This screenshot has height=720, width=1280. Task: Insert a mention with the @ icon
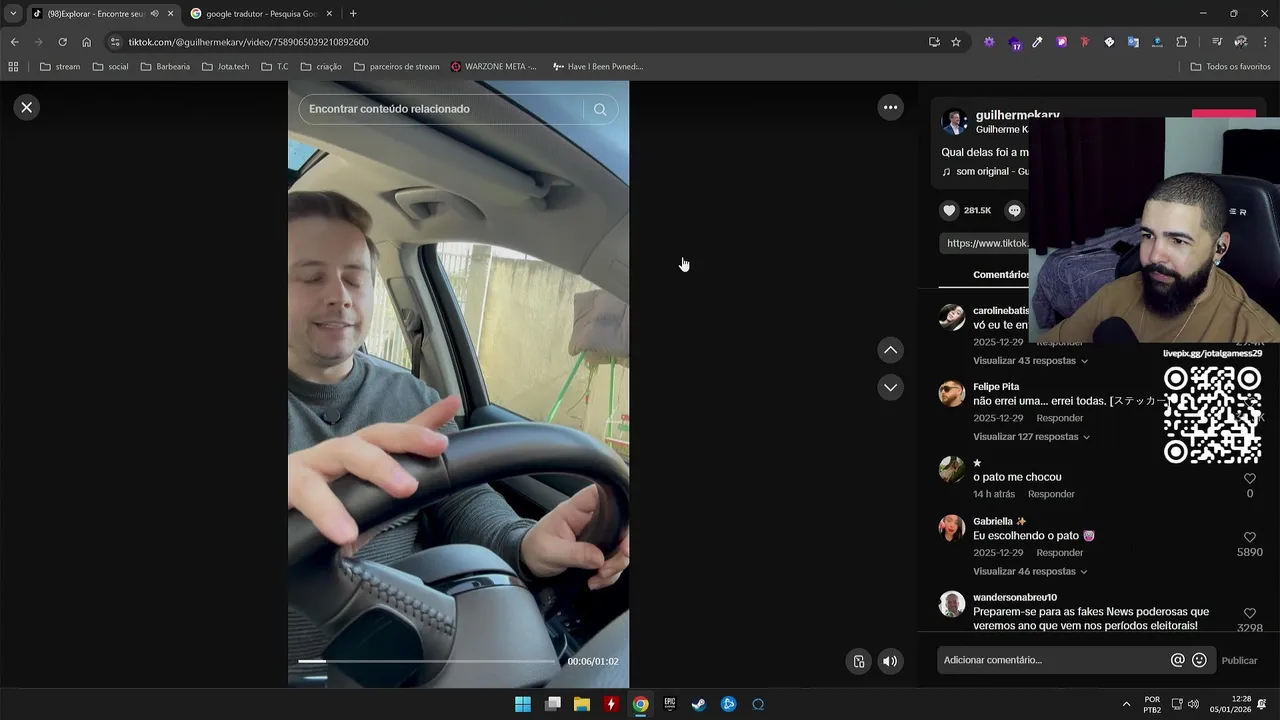click(1177, 660)
